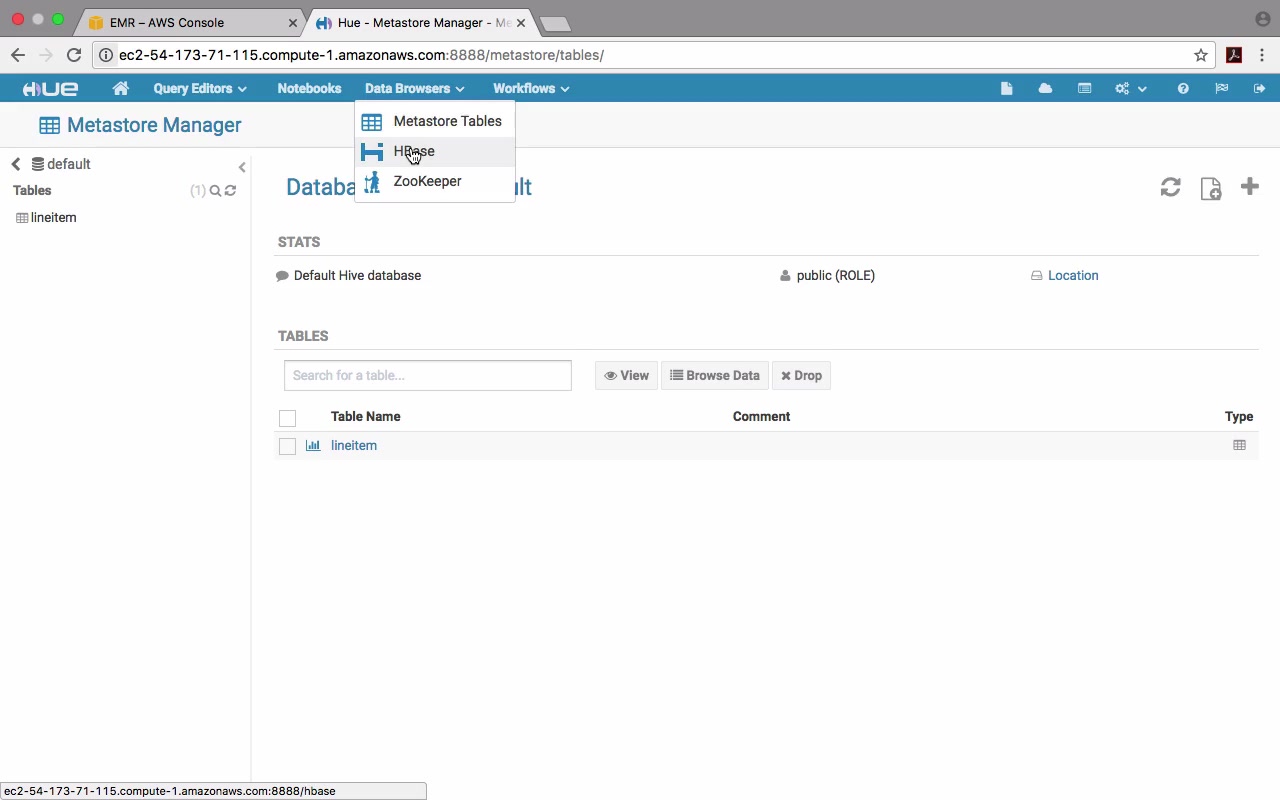This screenshot has height=800, width=1280.
Task: Collapse the left assist panel
Action: [242, 167]
